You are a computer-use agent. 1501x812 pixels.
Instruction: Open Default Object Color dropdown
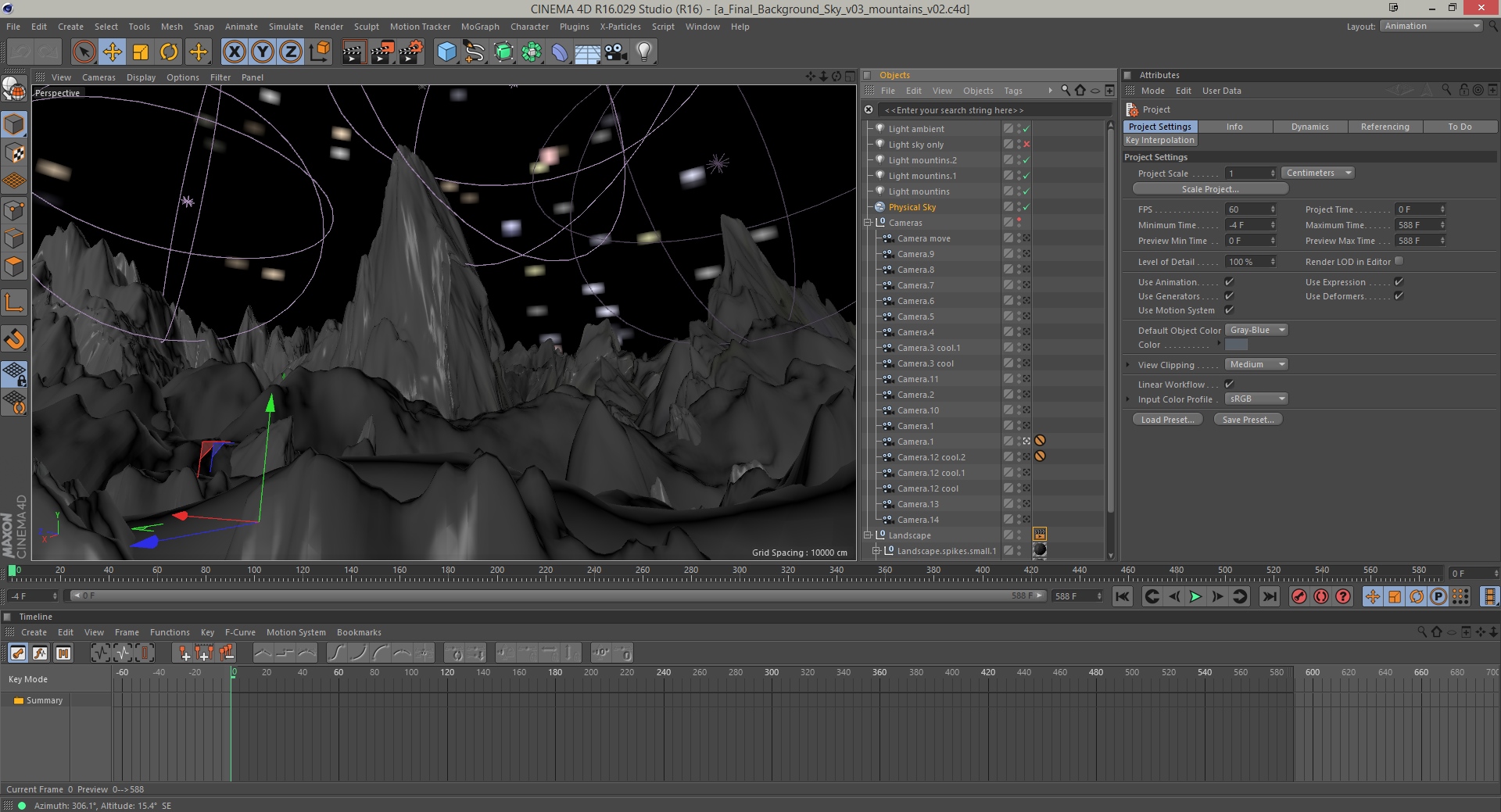1256,331
